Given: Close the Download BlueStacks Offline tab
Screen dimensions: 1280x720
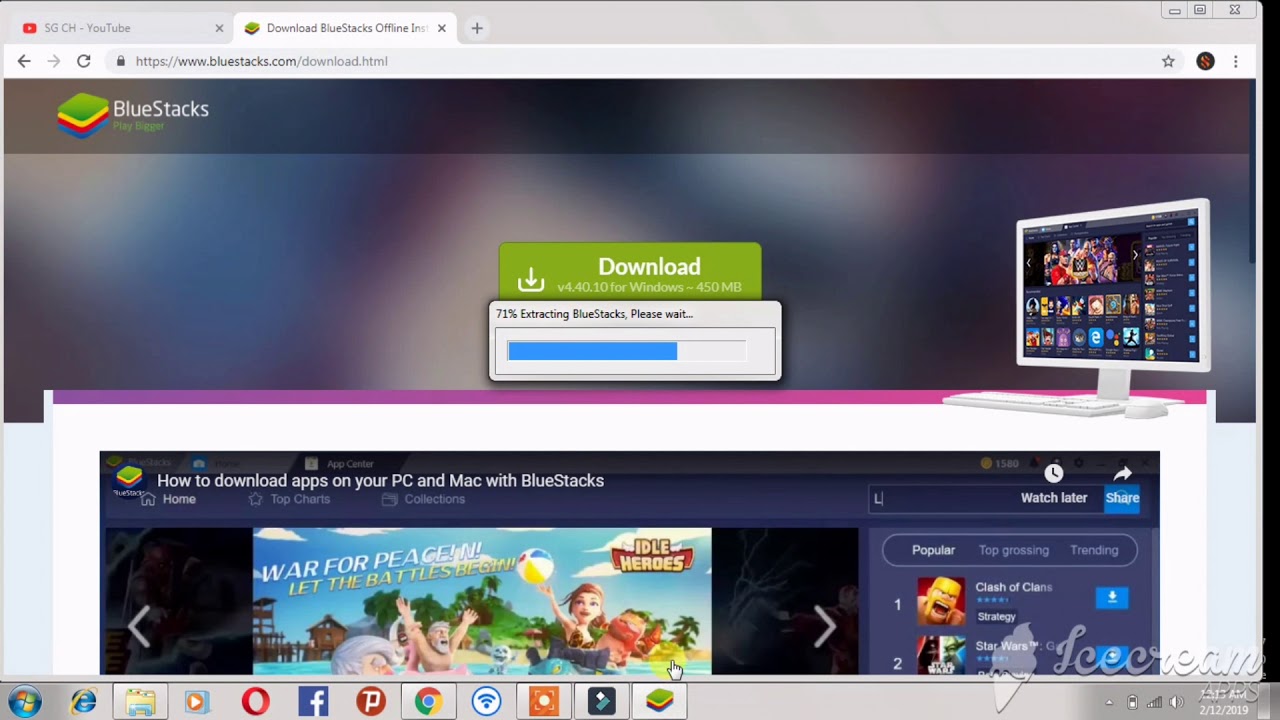Looking at the screenshot, I should pyautogui.click(x=442, y=28).
